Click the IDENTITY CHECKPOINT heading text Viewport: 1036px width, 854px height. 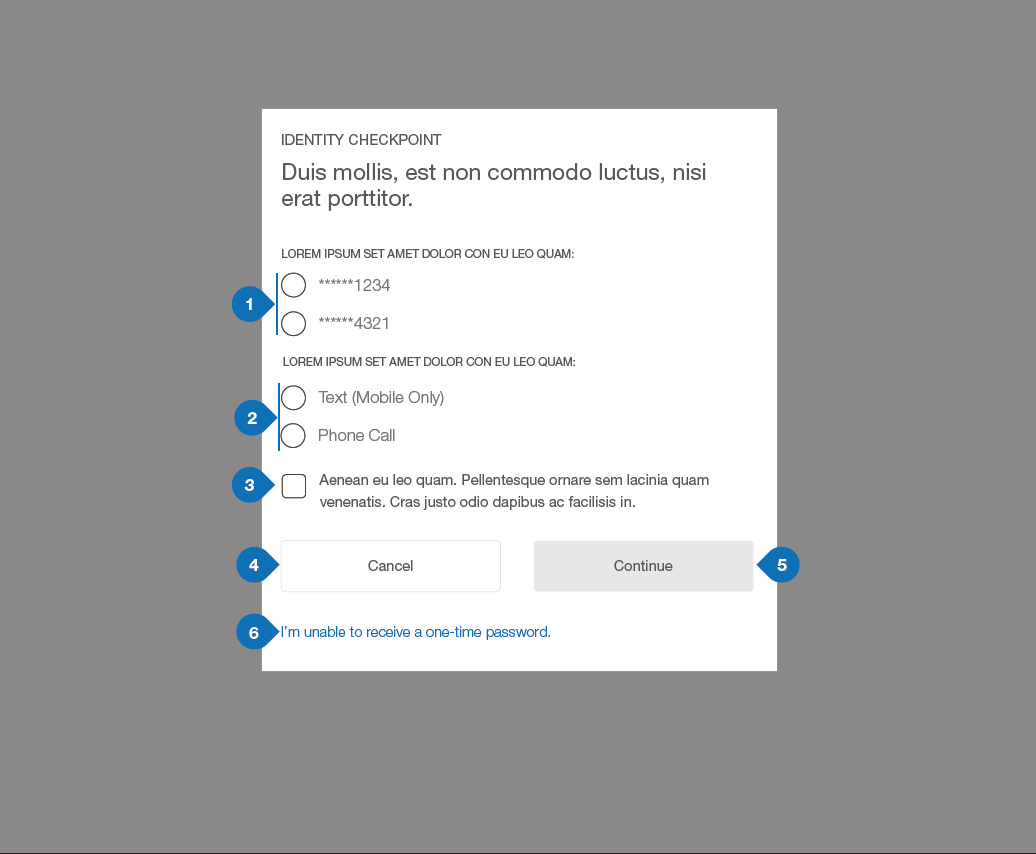[x=361, y=140]
